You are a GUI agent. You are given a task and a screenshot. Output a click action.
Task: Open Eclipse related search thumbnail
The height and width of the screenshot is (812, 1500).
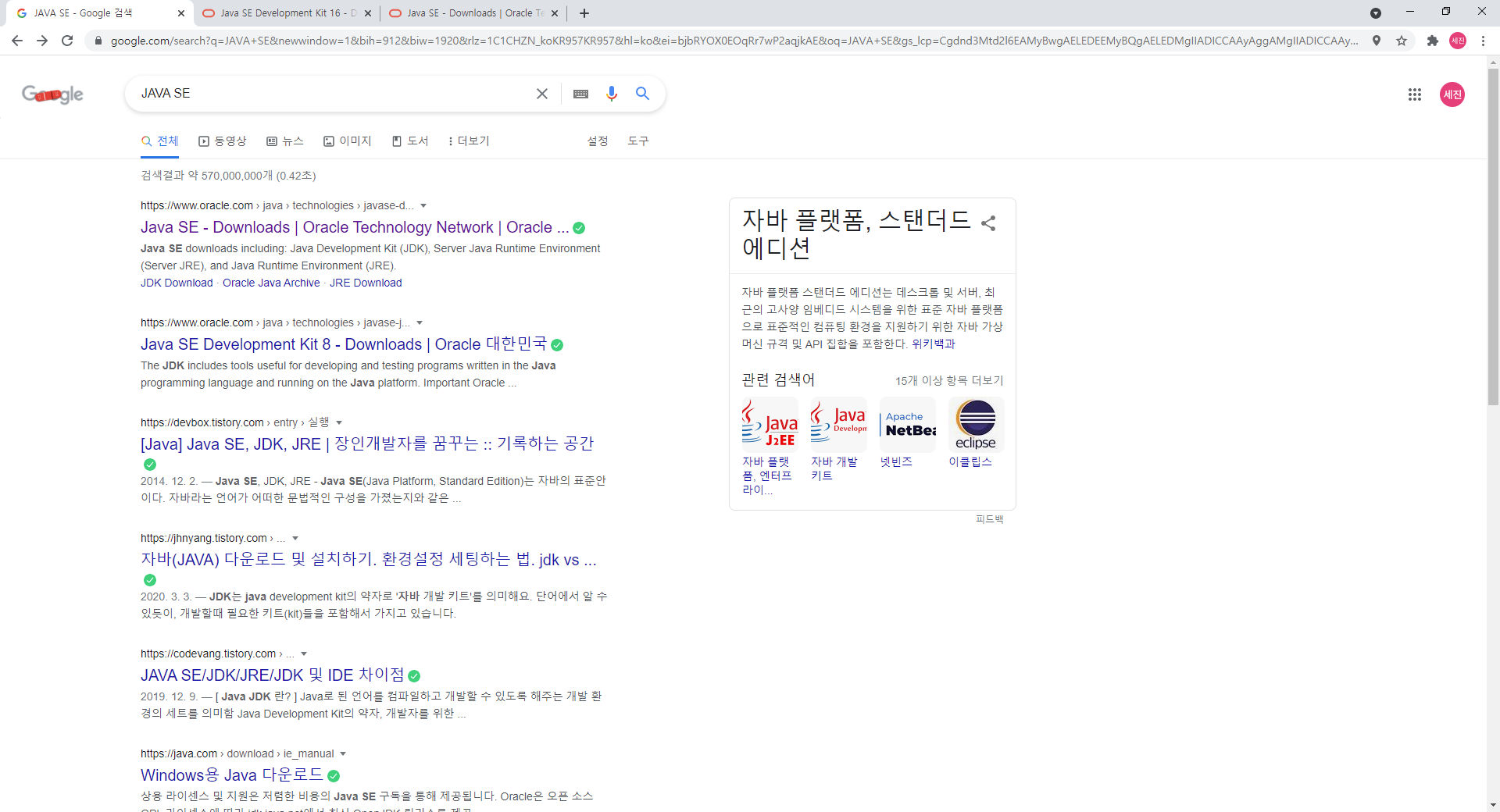click(x=976, y=424)
